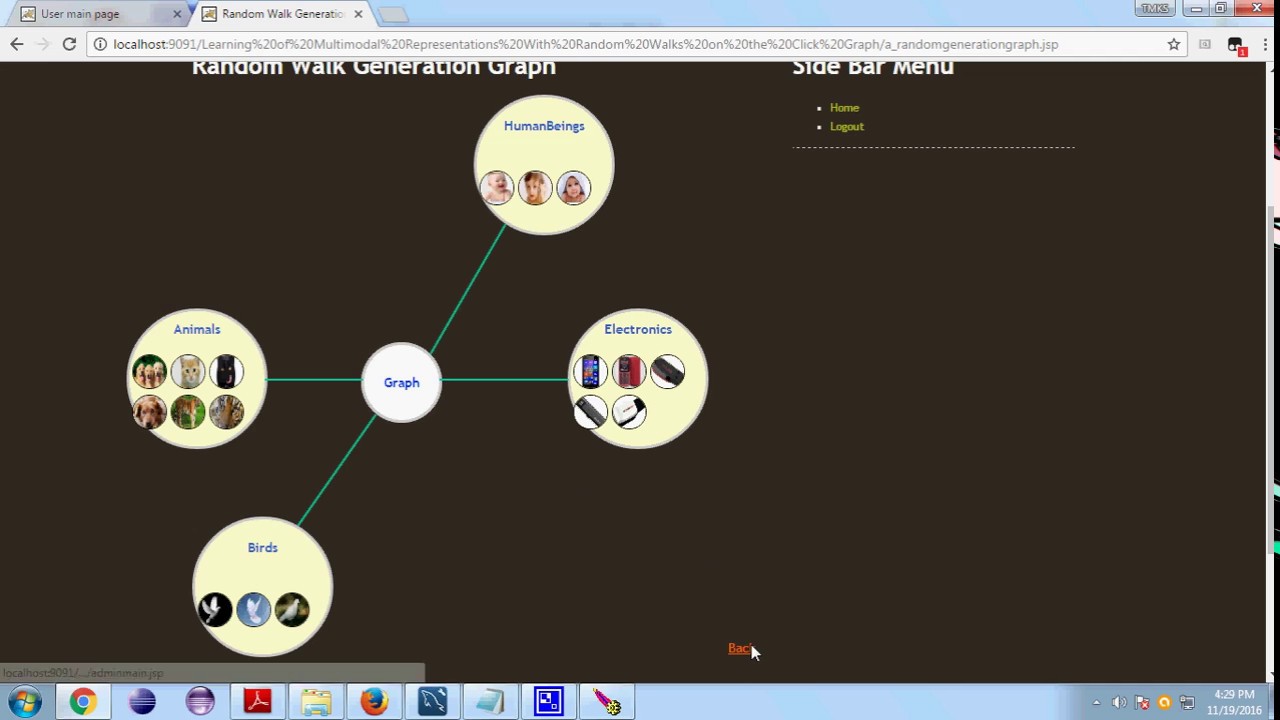This screenshot has width=1280, height=720.
Task: Click the Birds node label
Action: [263, 548]
